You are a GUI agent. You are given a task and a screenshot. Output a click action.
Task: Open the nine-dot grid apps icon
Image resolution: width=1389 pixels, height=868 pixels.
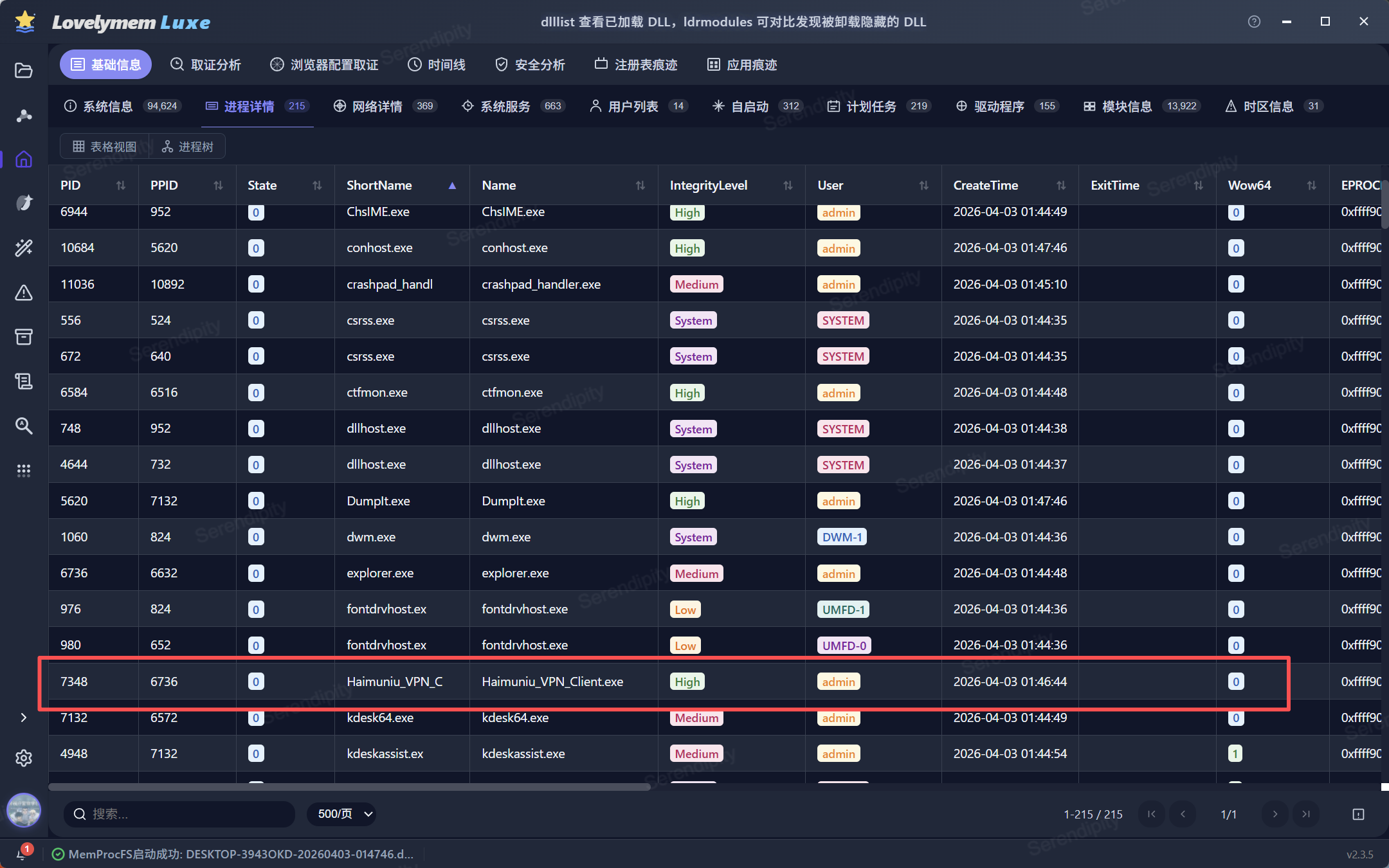point(24,471)
